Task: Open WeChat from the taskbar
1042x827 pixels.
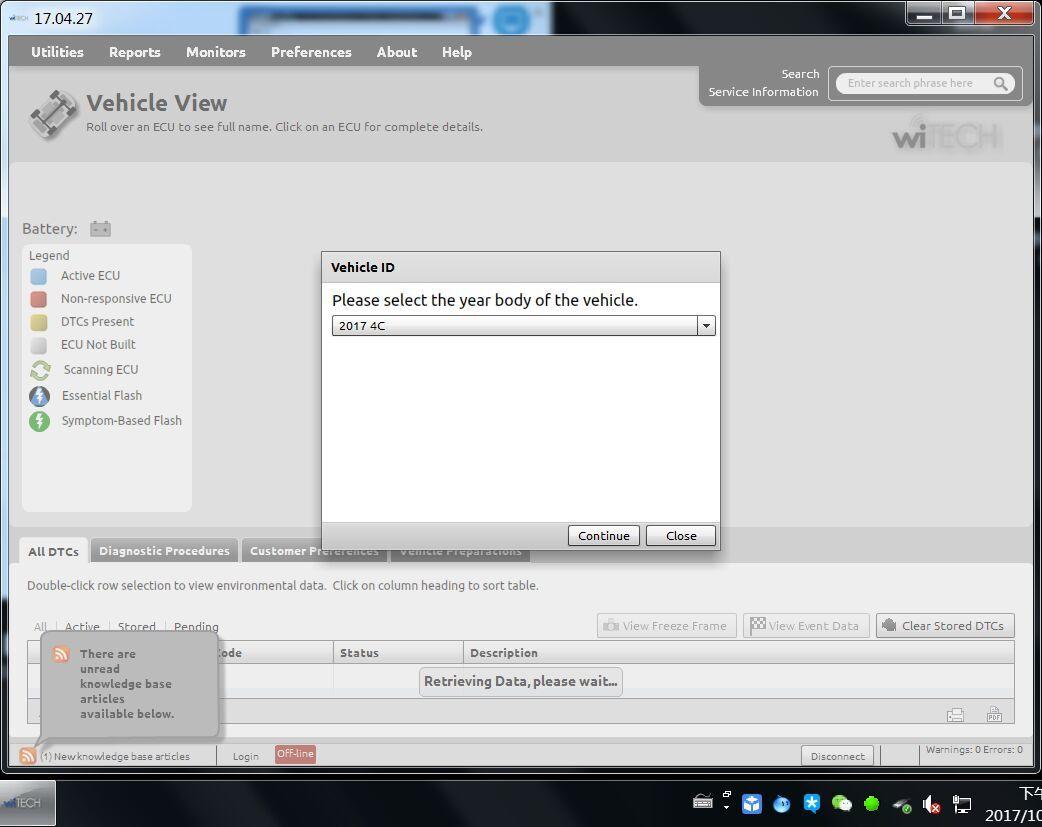Action: pos(841,804)
